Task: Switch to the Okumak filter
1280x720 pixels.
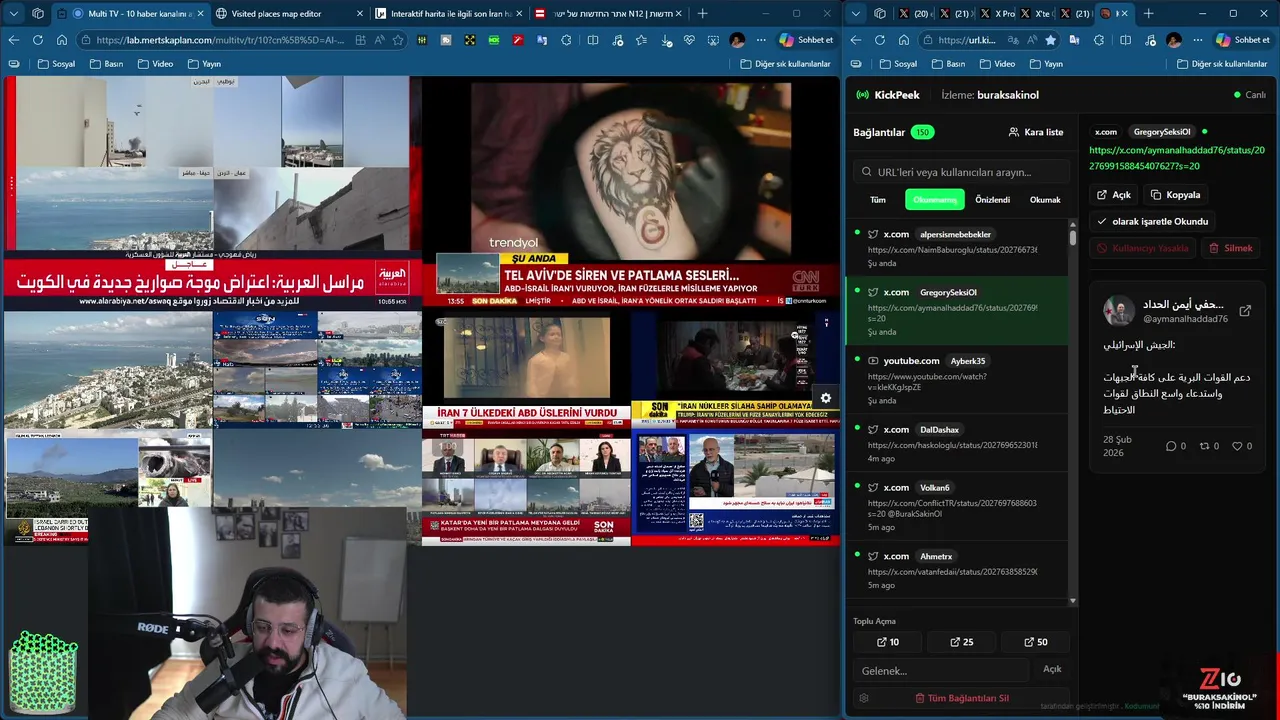Action: pyautogui.click(x=1045, y=200)
